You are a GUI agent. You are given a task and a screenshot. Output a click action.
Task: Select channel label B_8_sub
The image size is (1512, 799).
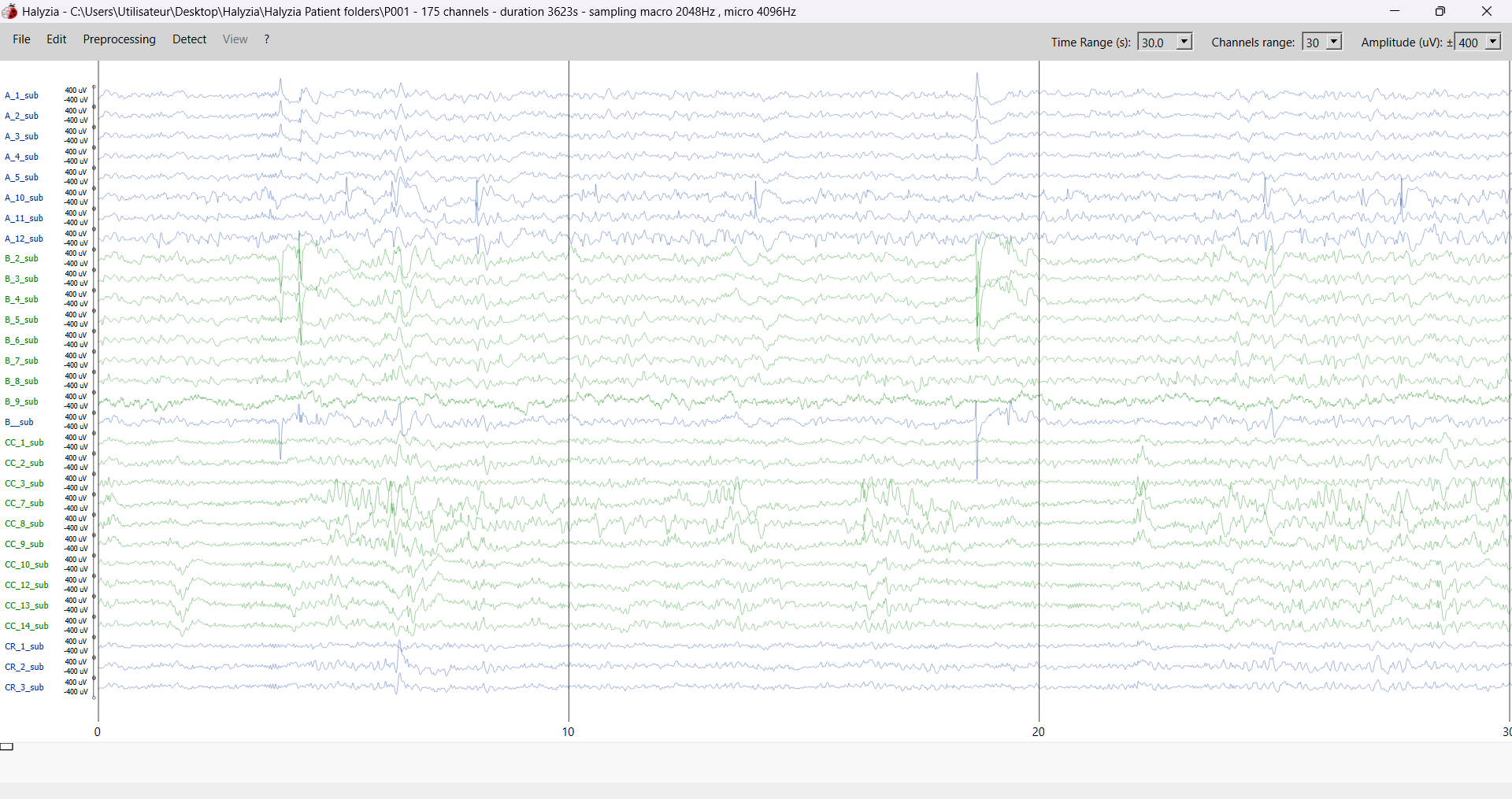pos(21,381)
